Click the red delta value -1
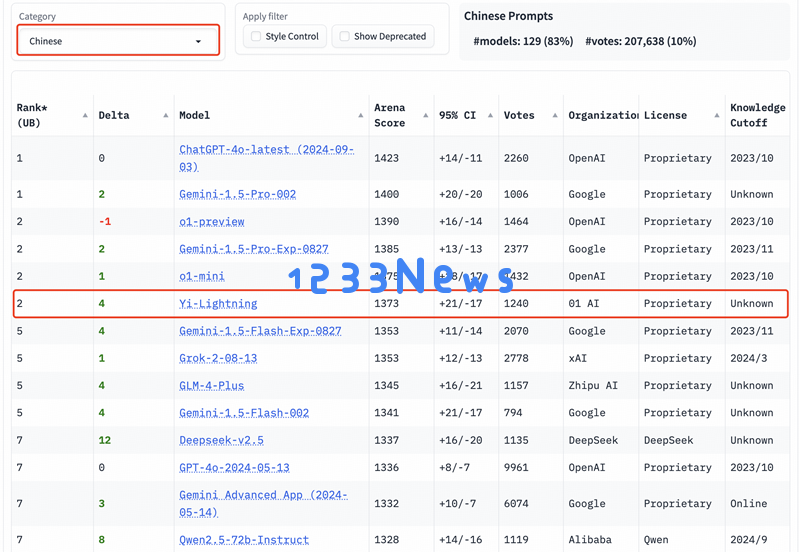The height and width of the screenshot is (552, 800). [105, 221]
